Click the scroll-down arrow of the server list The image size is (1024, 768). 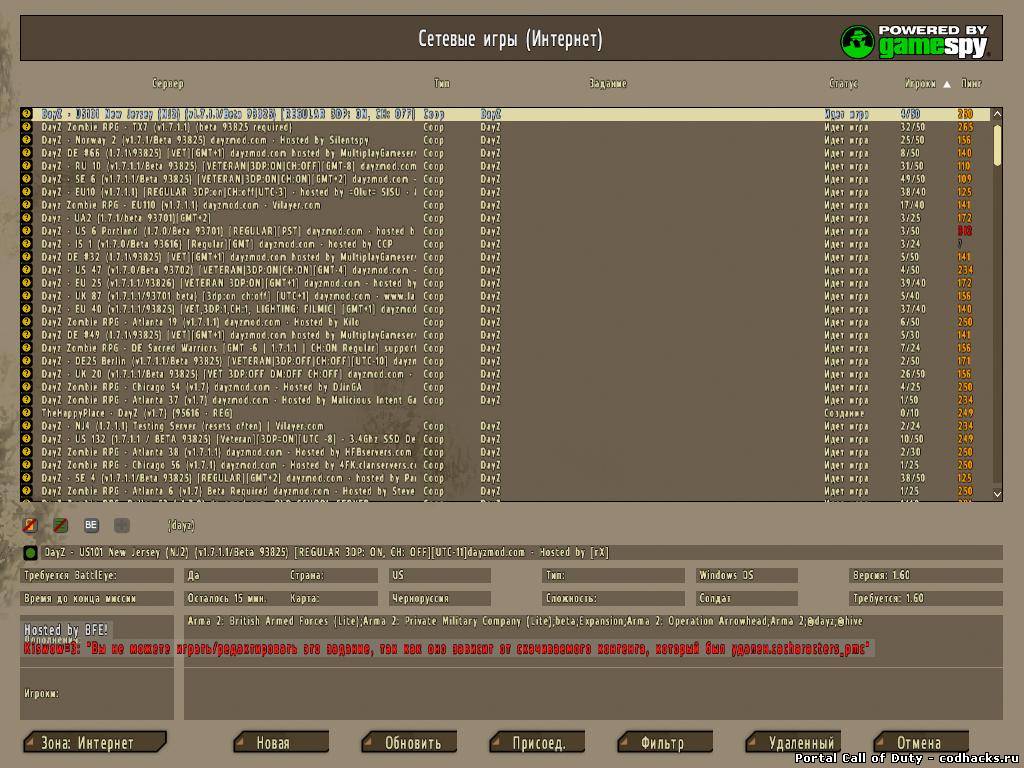coord(997,494)
